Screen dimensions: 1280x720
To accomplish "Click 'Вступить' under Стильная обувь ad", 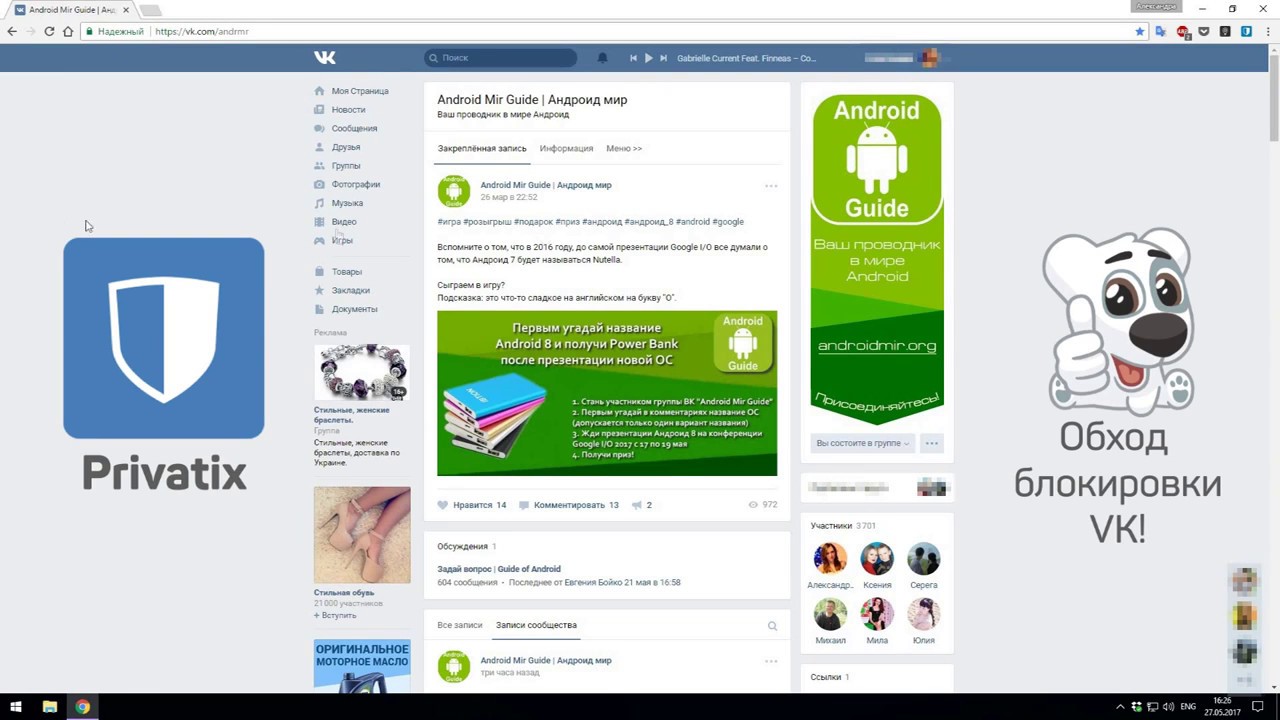I will pyautogui.click(x=335, y=616).
